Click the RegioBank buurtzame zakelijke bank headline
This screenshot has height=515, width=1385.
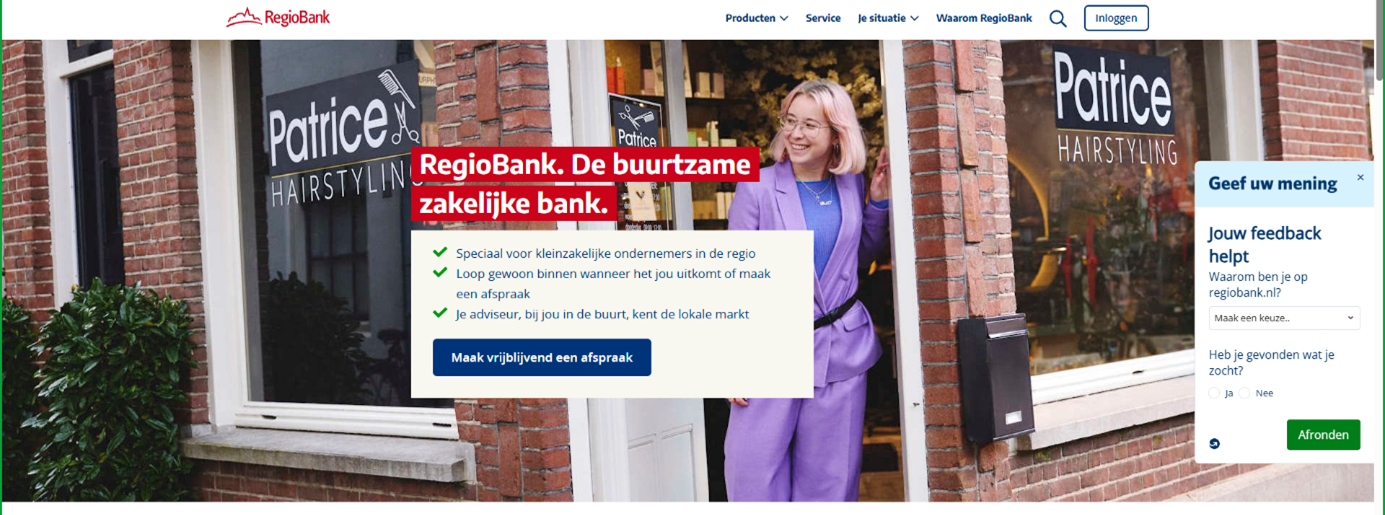(x=585, y=184)
